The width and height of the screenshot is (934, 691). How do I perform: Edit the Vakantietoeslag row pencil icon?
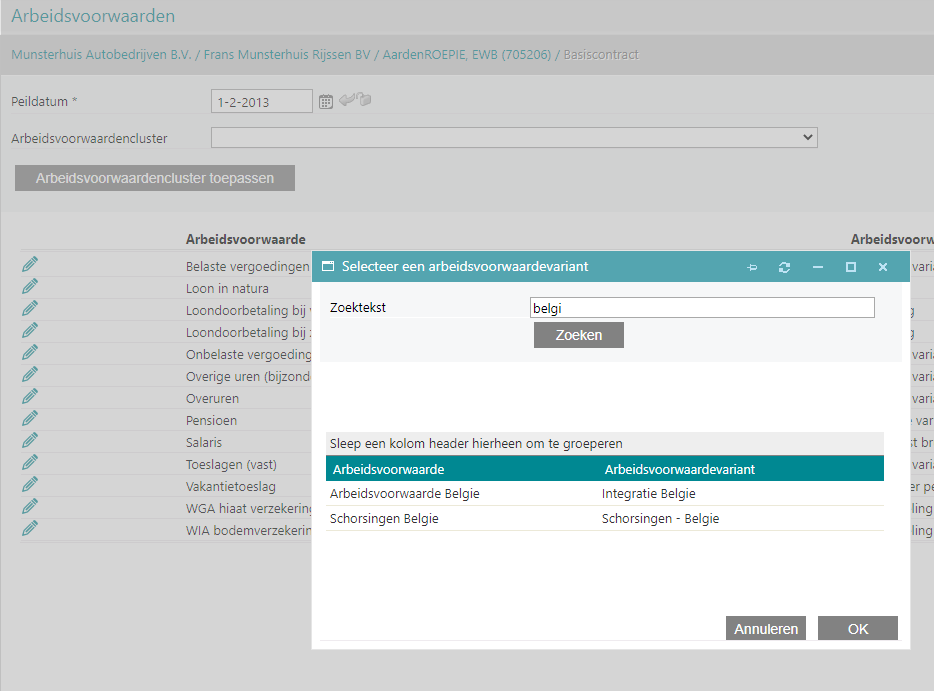[30, 484]
